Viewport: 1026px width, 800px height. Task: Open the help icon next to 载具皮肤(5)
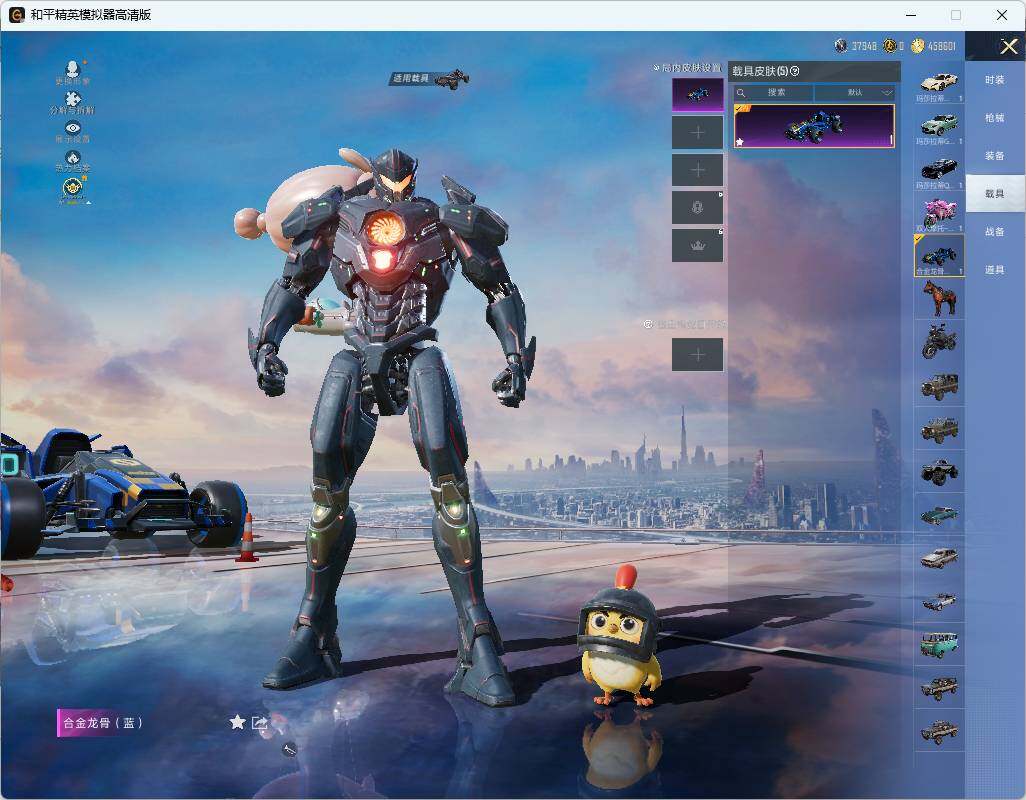point(795,71)
